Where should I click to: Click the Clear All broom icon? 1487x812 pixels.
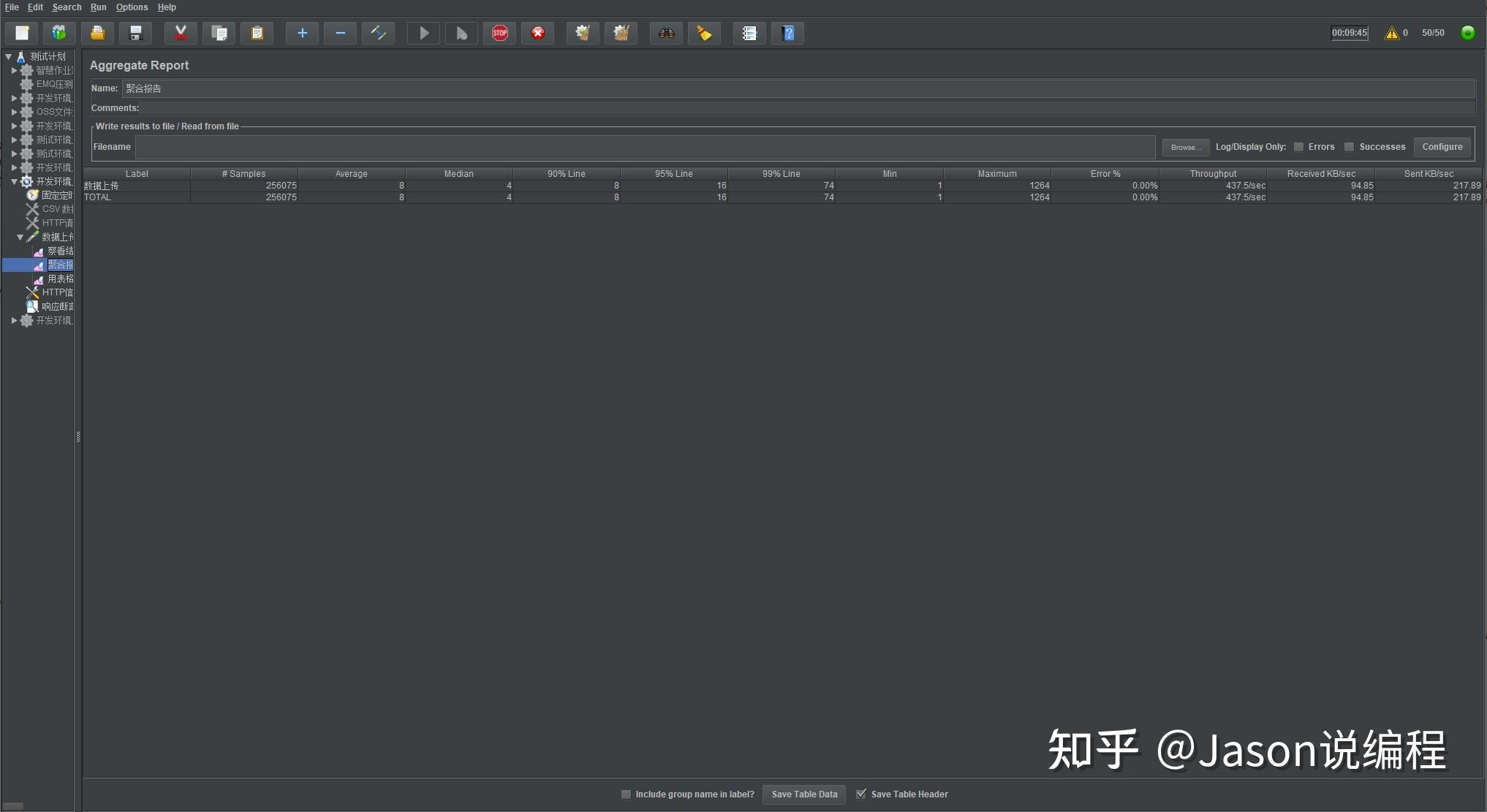point(621,33)
